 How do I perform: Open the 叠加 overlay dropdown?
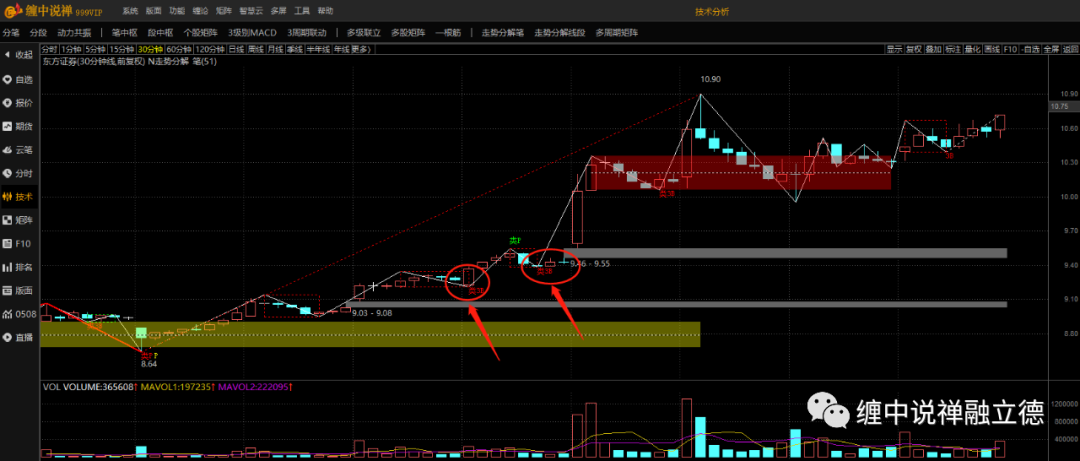pos(933,49)
